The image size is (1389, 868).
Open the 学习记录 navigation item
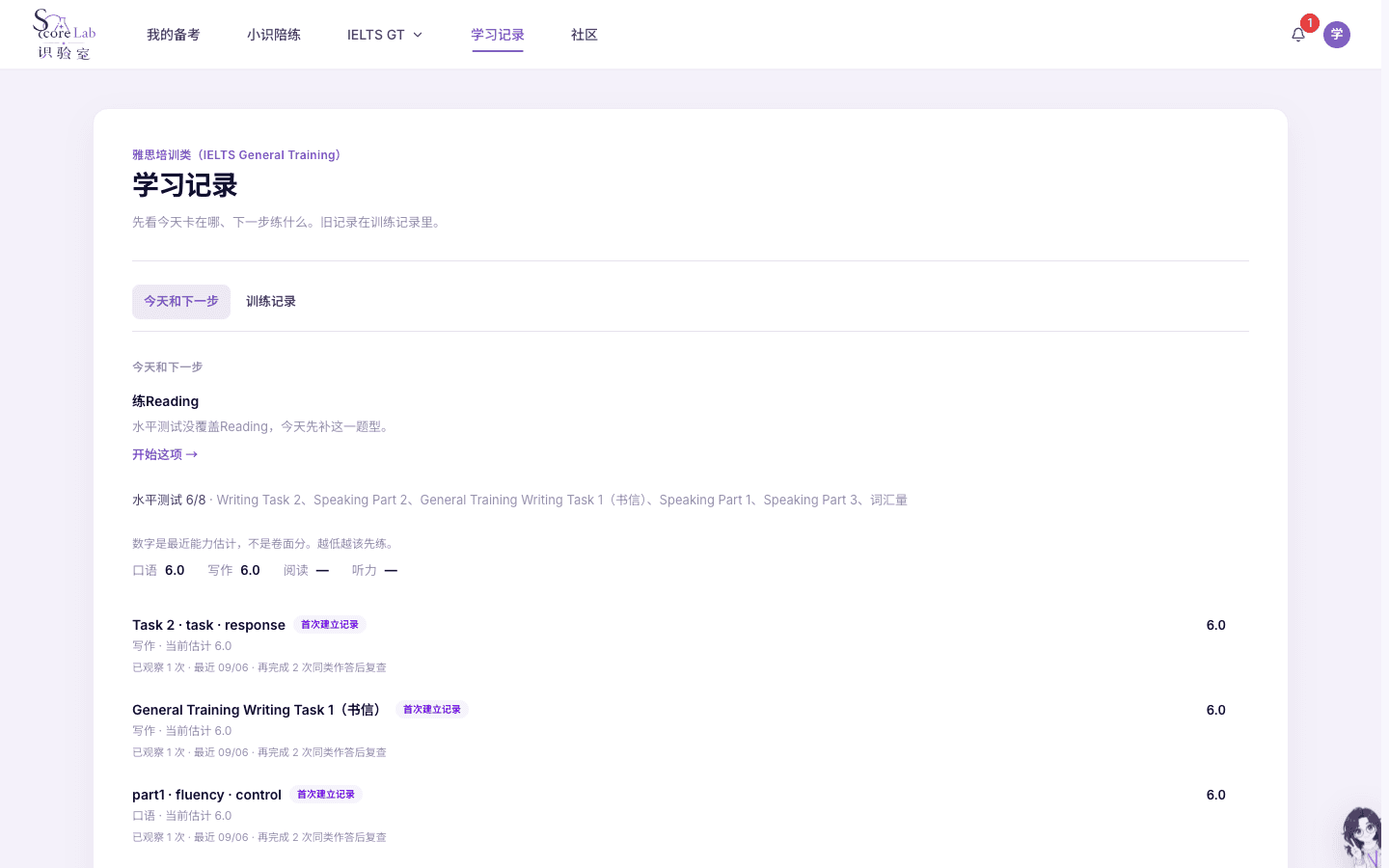498,35
